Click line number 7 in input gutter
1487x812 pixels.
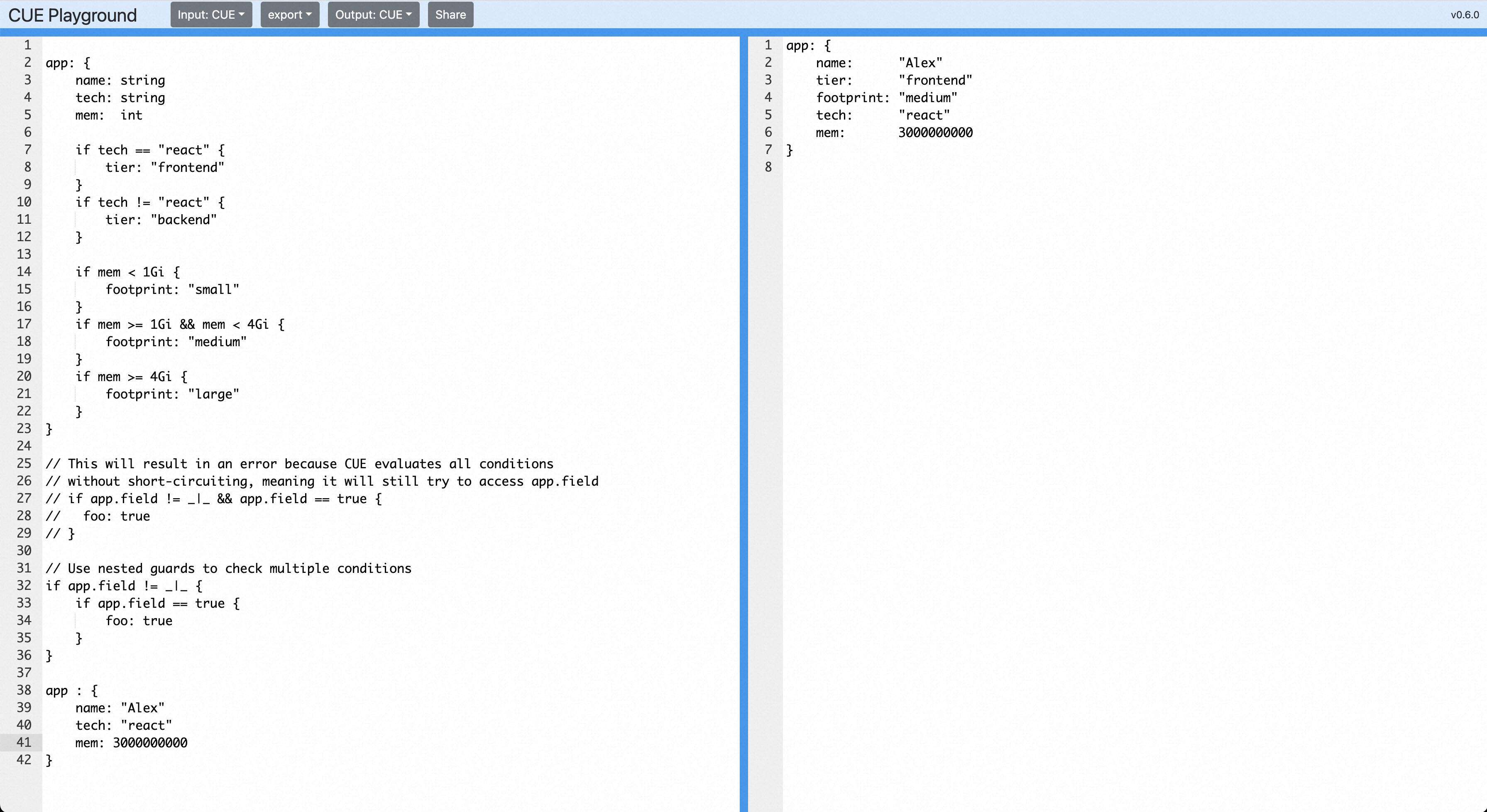coord(27,150)
